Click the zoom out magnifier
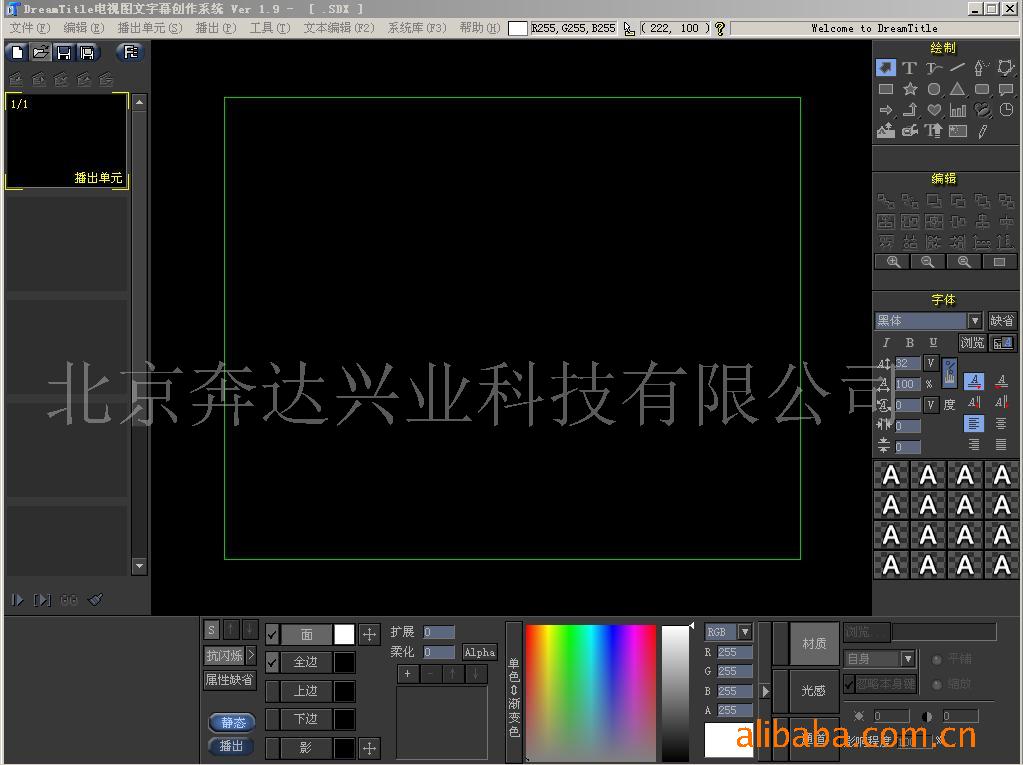Screen dimensions: 1023x765 927,262
